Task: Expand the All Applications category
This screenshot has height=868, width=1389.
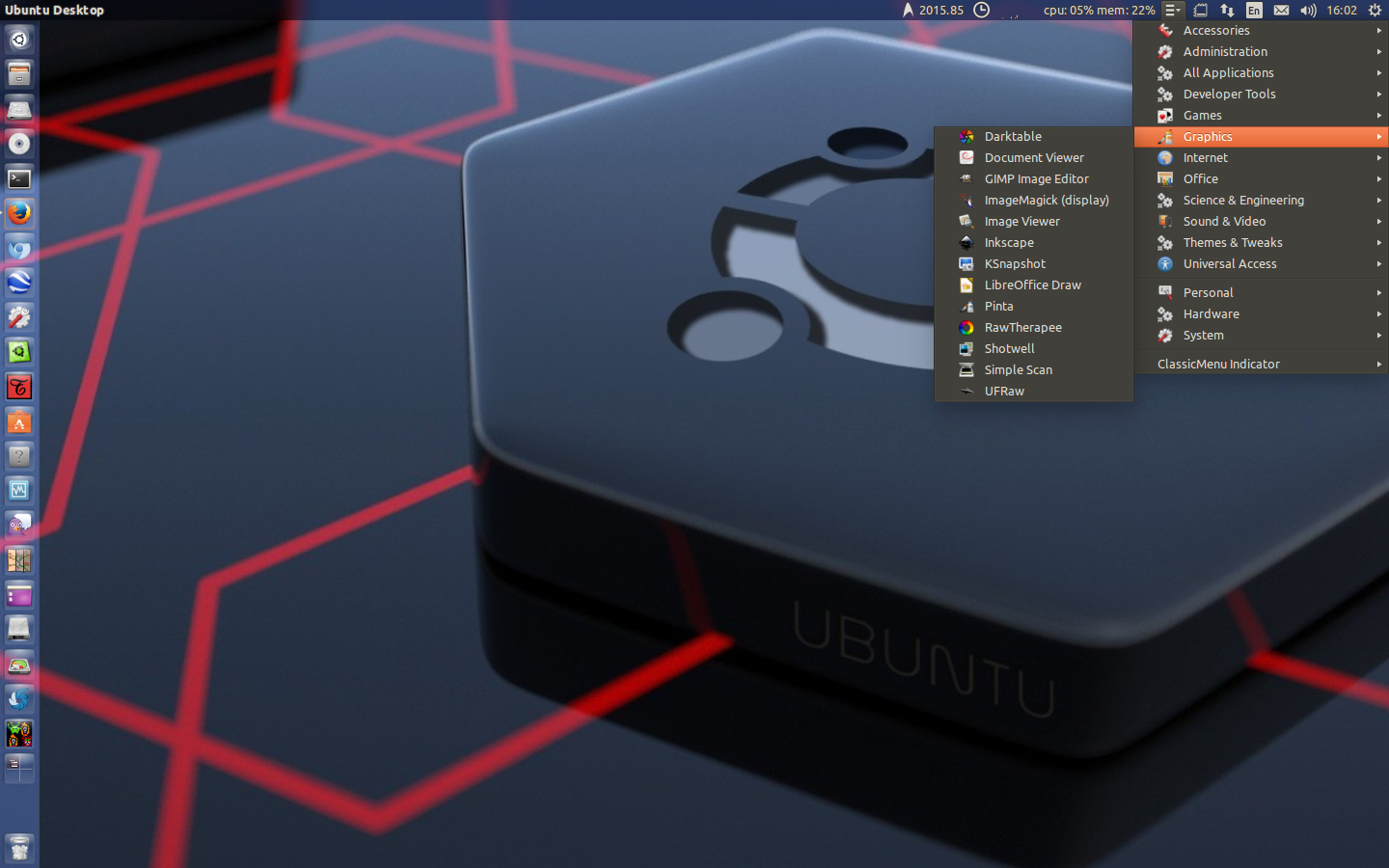Action: point(1262,73)
